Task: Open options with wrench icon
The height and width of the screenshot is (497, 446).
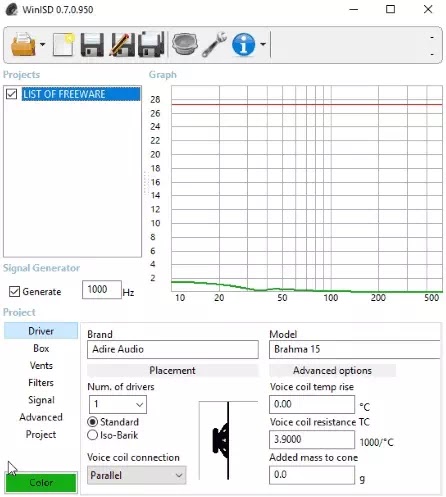Action: click(215, 44)
